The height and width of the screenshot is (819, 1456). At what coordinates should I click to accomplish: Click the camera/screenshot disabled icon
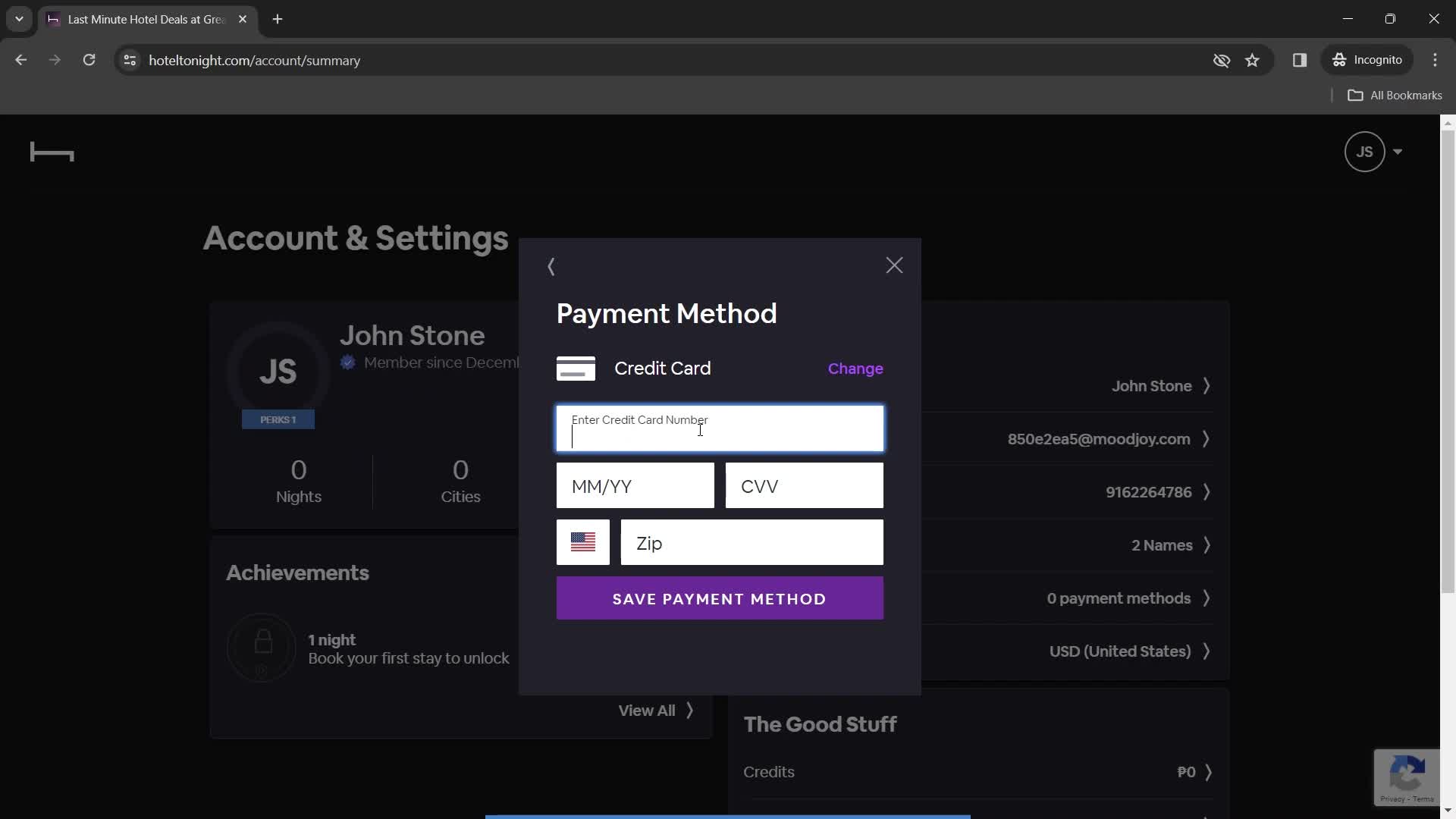(x=1222, y=60)
